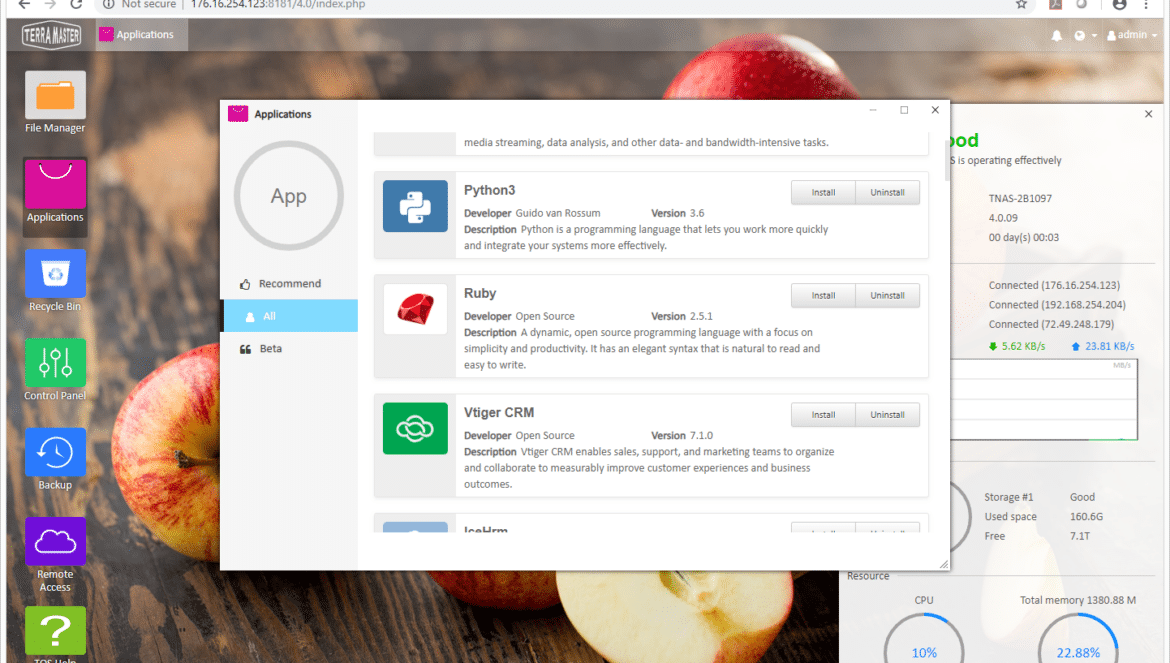Install Ruby
Screen dimensions: 1170x663
click(823, 295)
